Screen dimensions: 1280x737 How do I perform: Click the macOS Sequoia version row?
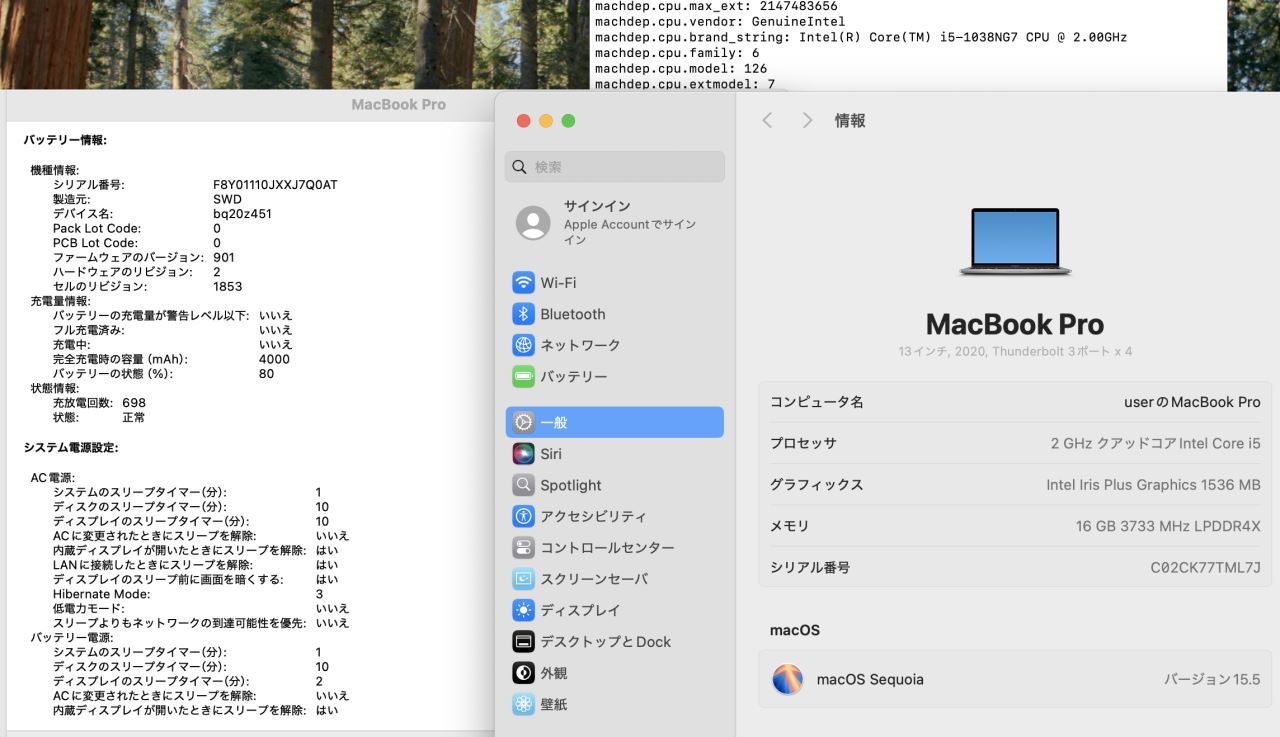pyautogui.click(x=1014, y=679)
